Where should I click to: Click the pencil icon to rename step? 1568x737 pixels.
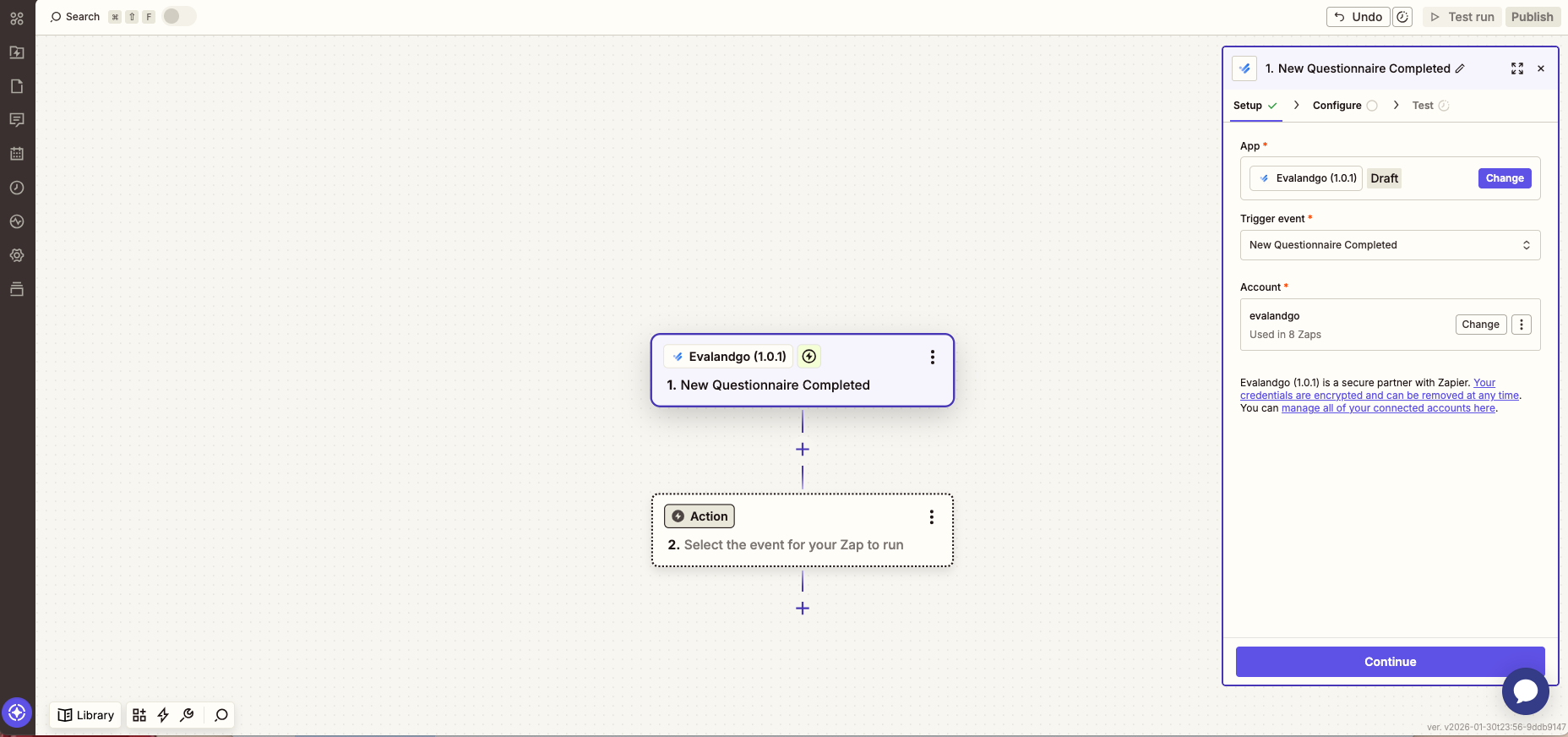pyautogui.click(x=1460, y=68)
